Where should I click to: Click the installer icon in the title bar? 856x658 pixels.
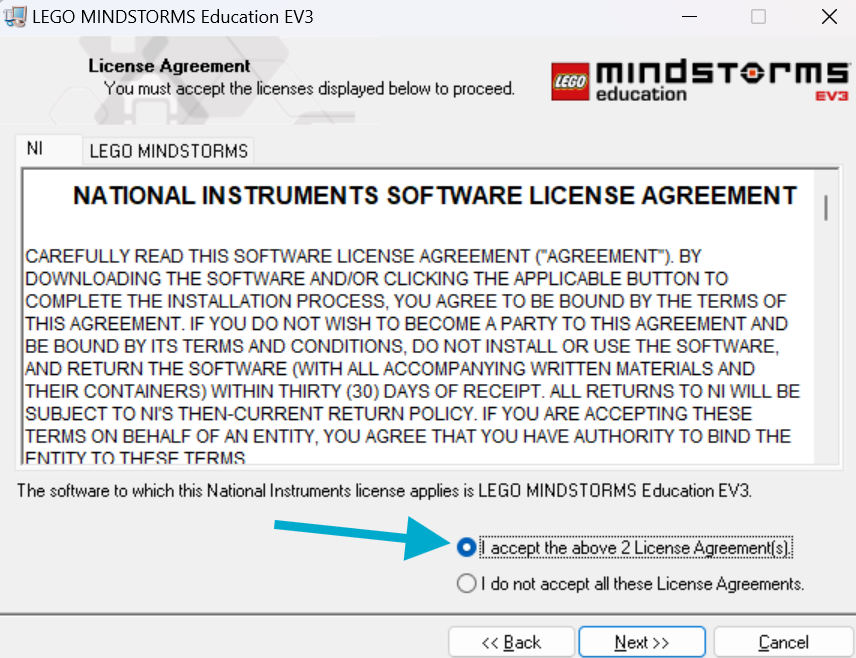click(15, 16)
